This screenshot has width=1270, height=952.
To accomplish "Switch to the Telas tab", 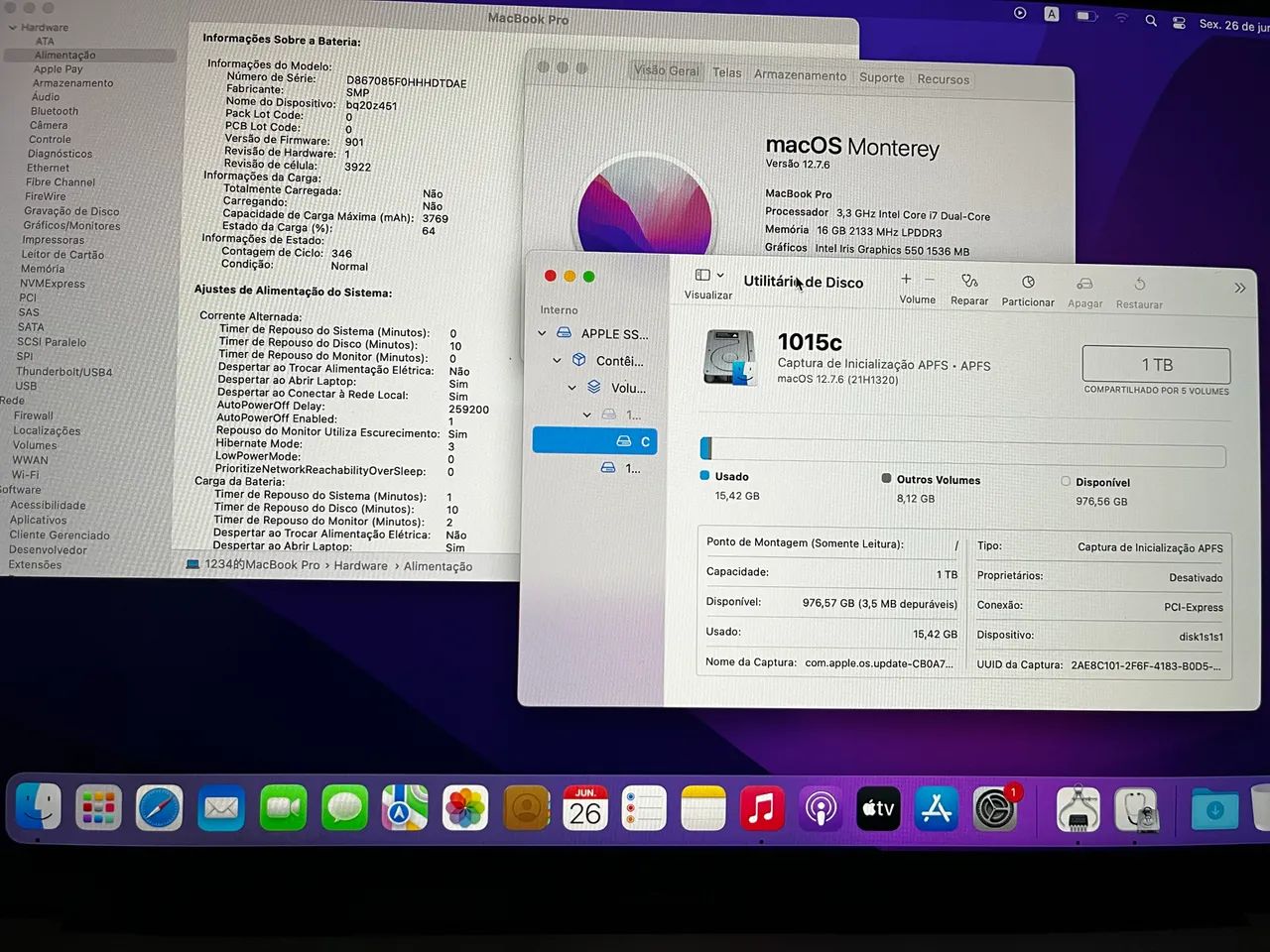I will click(x=726, y=72).
